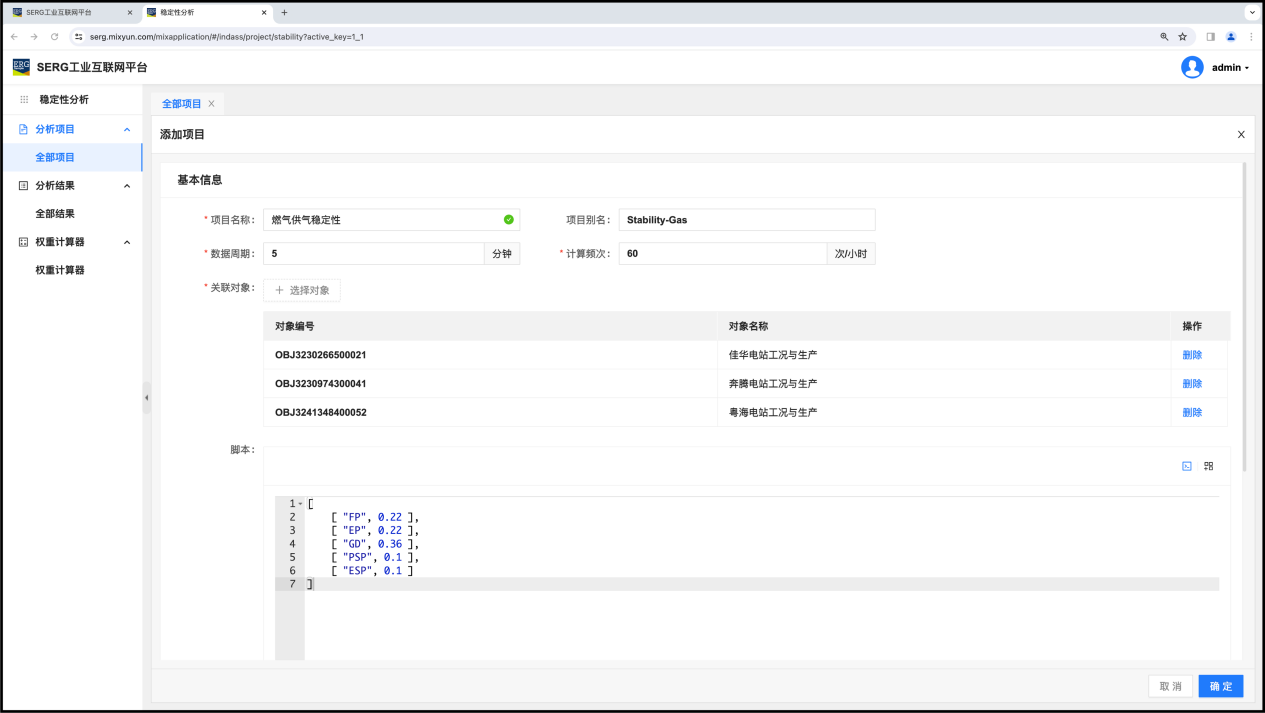
Task: Fold code at line 1 arrow
Action: point(300,503)
